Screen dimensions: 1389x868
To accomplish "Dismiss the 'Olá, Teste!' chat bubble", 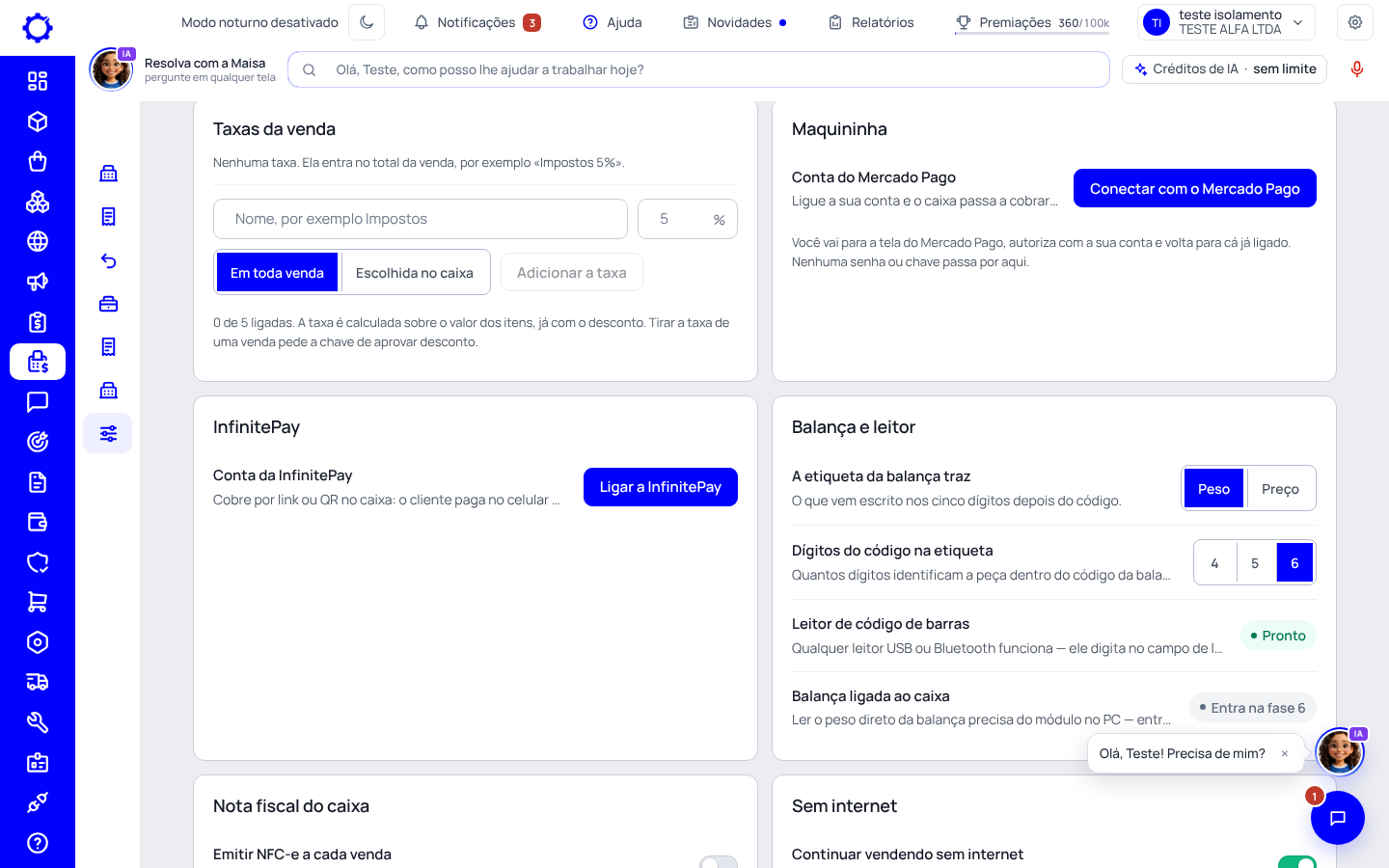I will 1285,753.
